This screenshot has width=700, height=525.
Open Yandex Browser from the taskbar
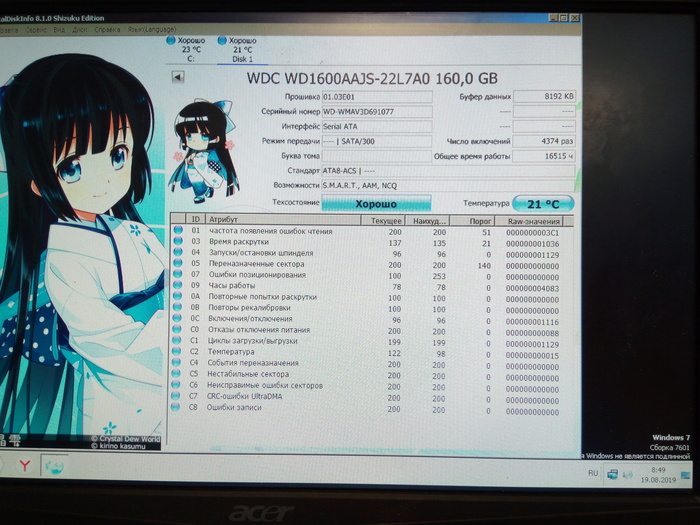tap(24, 465)
